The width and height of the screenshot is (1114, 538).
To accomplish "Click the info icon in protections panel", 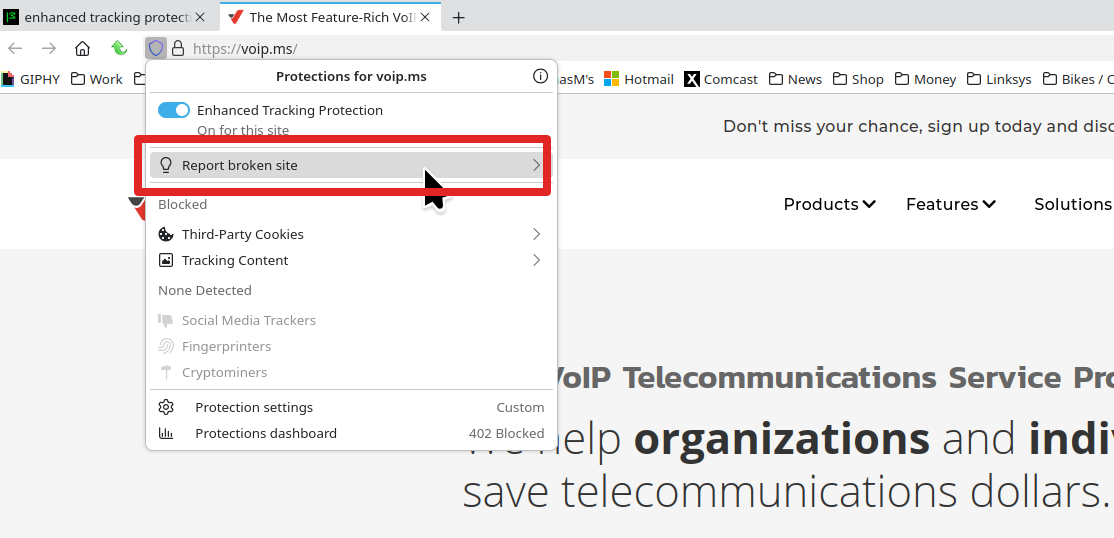I will [540, 76].
